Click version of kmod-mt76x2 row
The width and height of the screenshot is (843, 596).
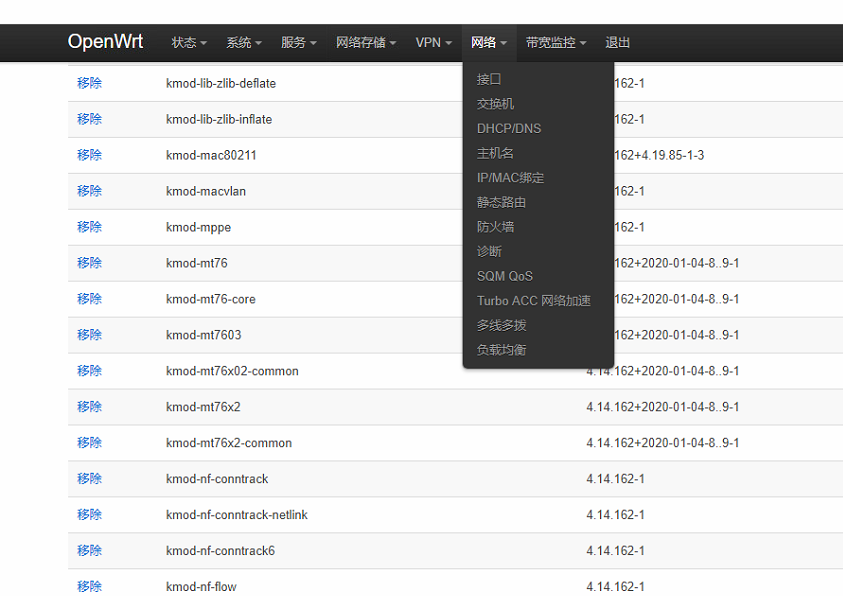point(662,407)
